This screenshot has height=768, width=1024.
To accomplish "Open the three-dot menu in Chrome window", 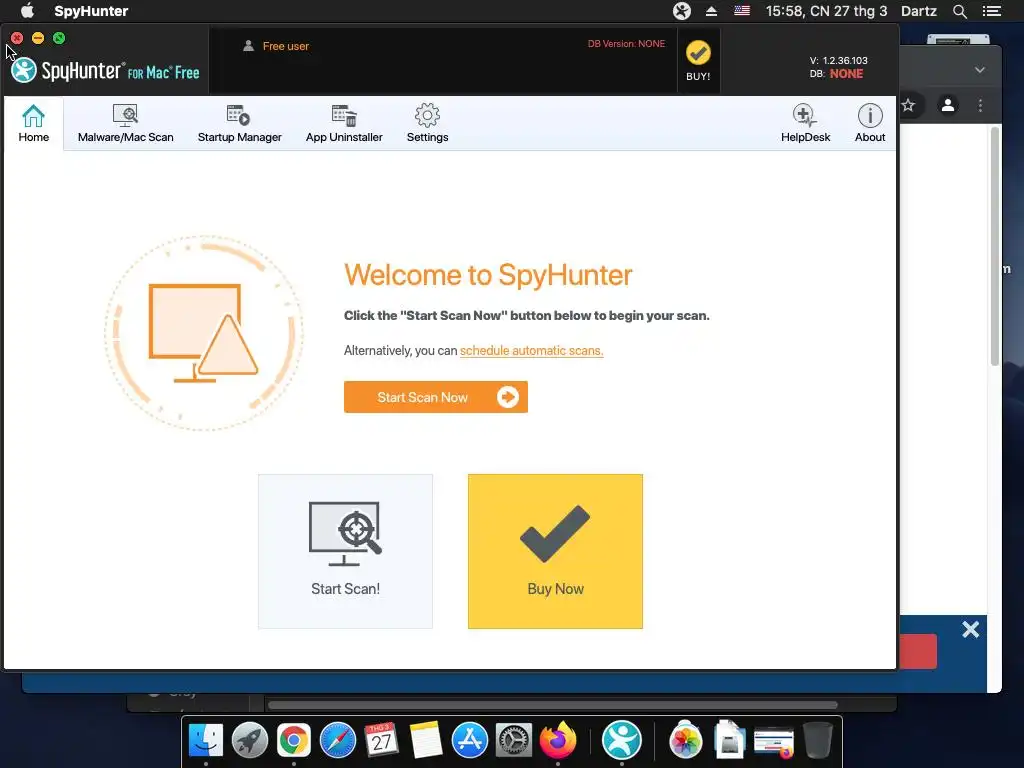I will click(x=980, y=105).
